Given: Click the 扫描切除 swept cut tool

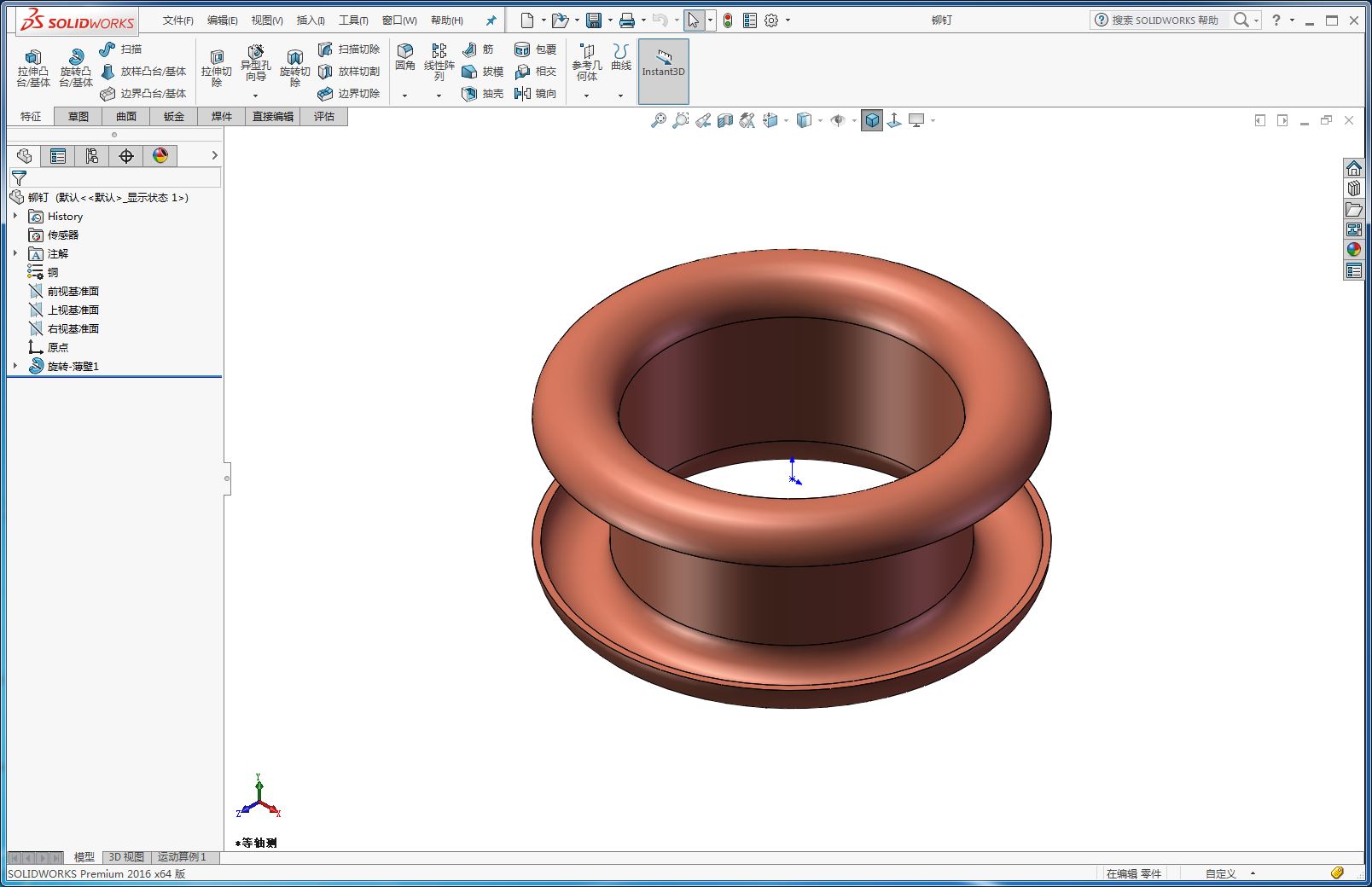Looking at the screenshot, I should tap(348, 49).
